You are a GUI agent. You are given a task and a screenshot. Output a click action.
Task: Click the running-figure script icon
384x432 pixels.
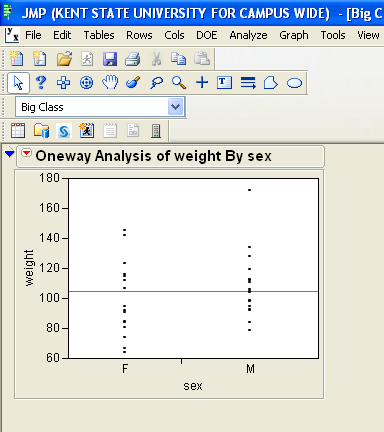pyautogui.click(x=87, y=131)
